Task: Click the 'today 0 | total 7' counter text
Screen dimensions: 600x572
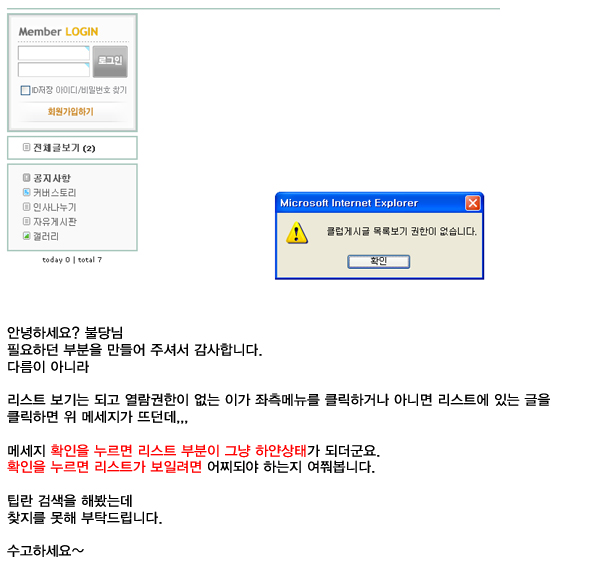Action: tap(72, 260)
